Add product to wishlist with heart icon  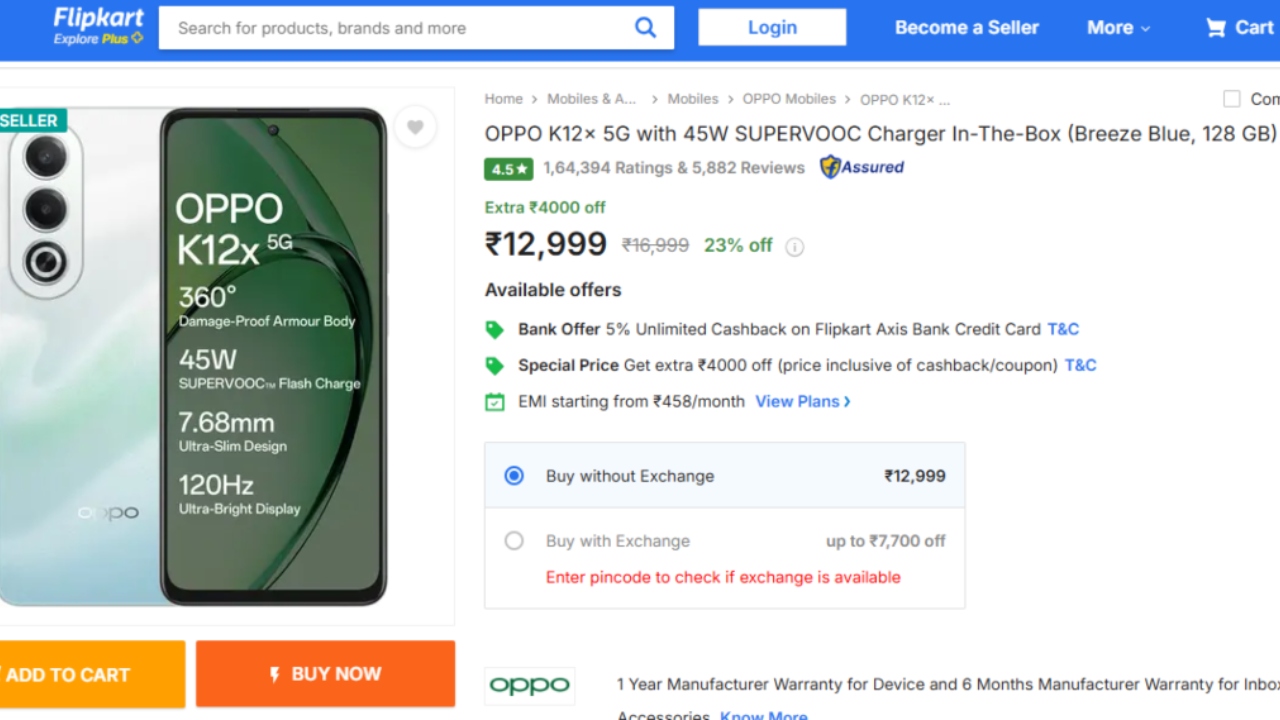415,127
